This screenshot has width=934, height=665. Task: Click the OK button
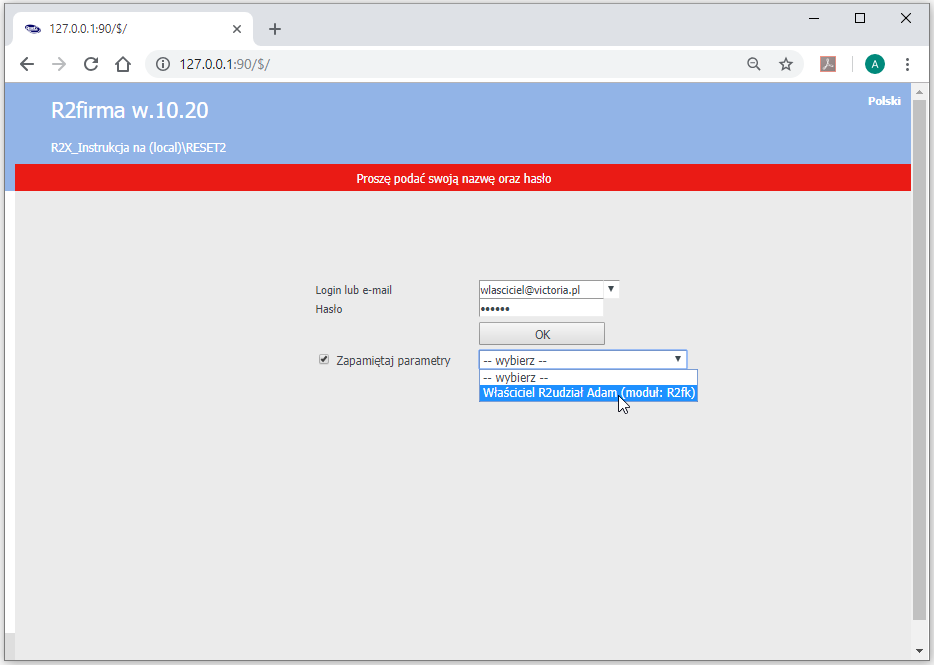[541, 334]
